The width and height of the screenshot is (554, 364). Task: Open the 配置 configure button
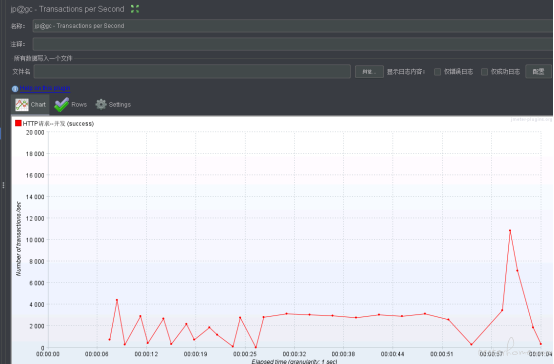pos(538,71)
